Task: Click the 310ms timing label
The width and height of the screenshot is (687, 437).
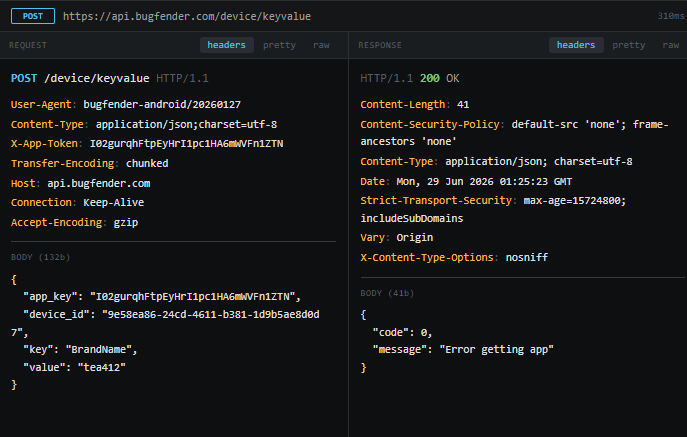Action: [x=671, y=16]
